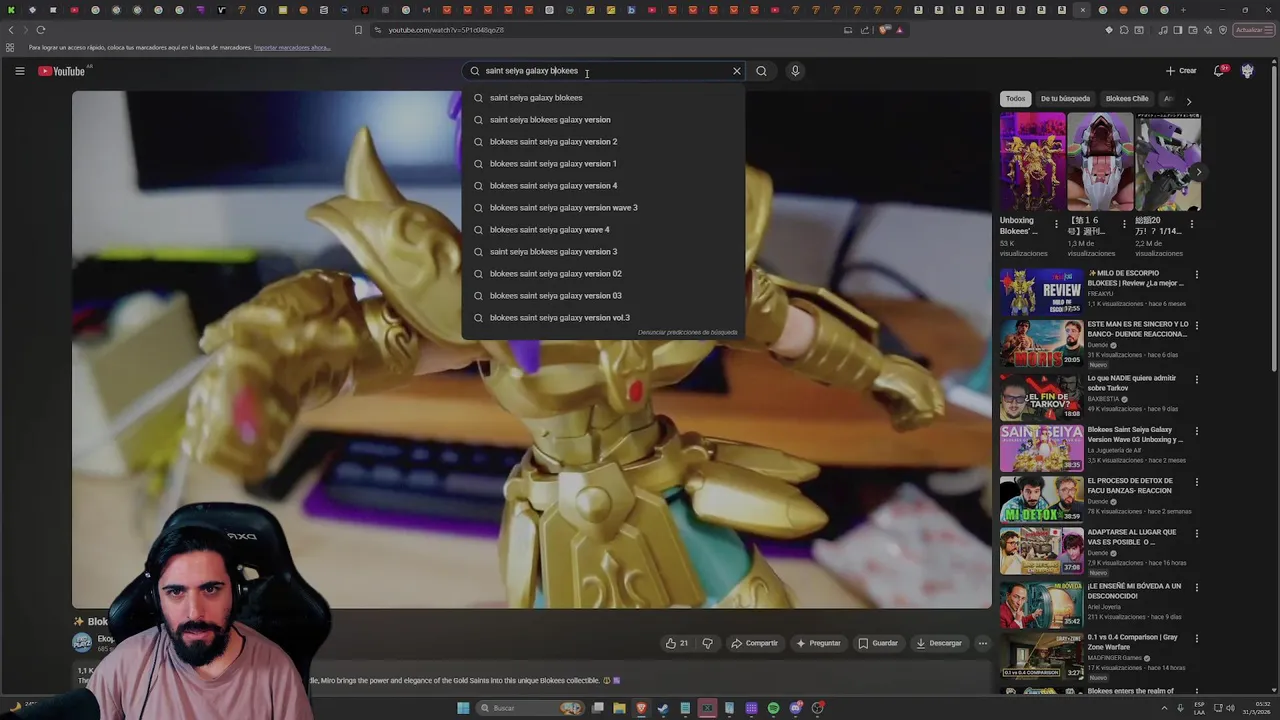Open options for 'ESTE MAN ES RE SINCERO' video
Viewport: 1280px width, 720px height.
tap(1196, 326)
